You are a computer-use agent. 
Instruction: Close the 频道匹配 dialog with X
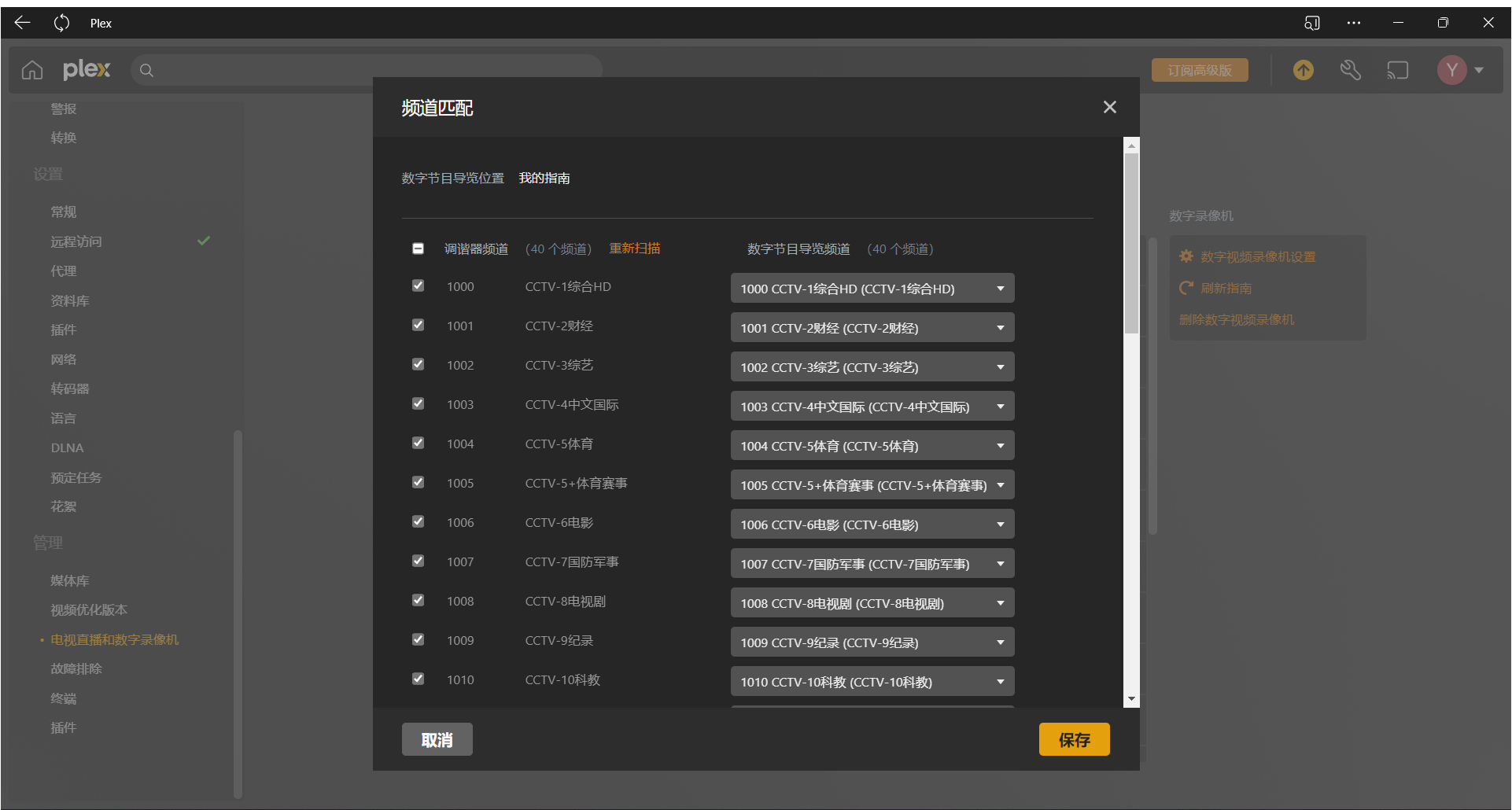1109,107
